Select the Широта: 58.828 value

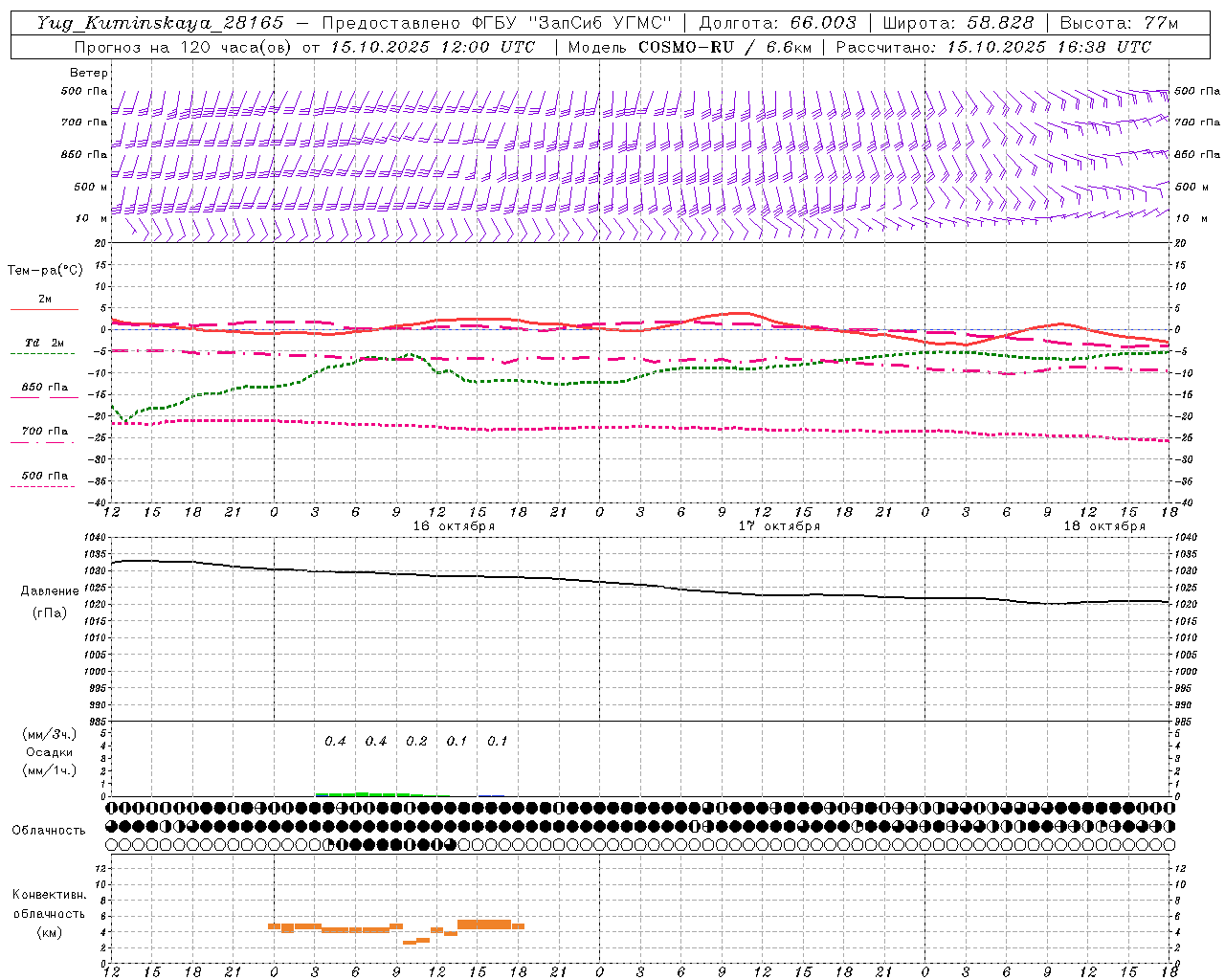[958, 23]
